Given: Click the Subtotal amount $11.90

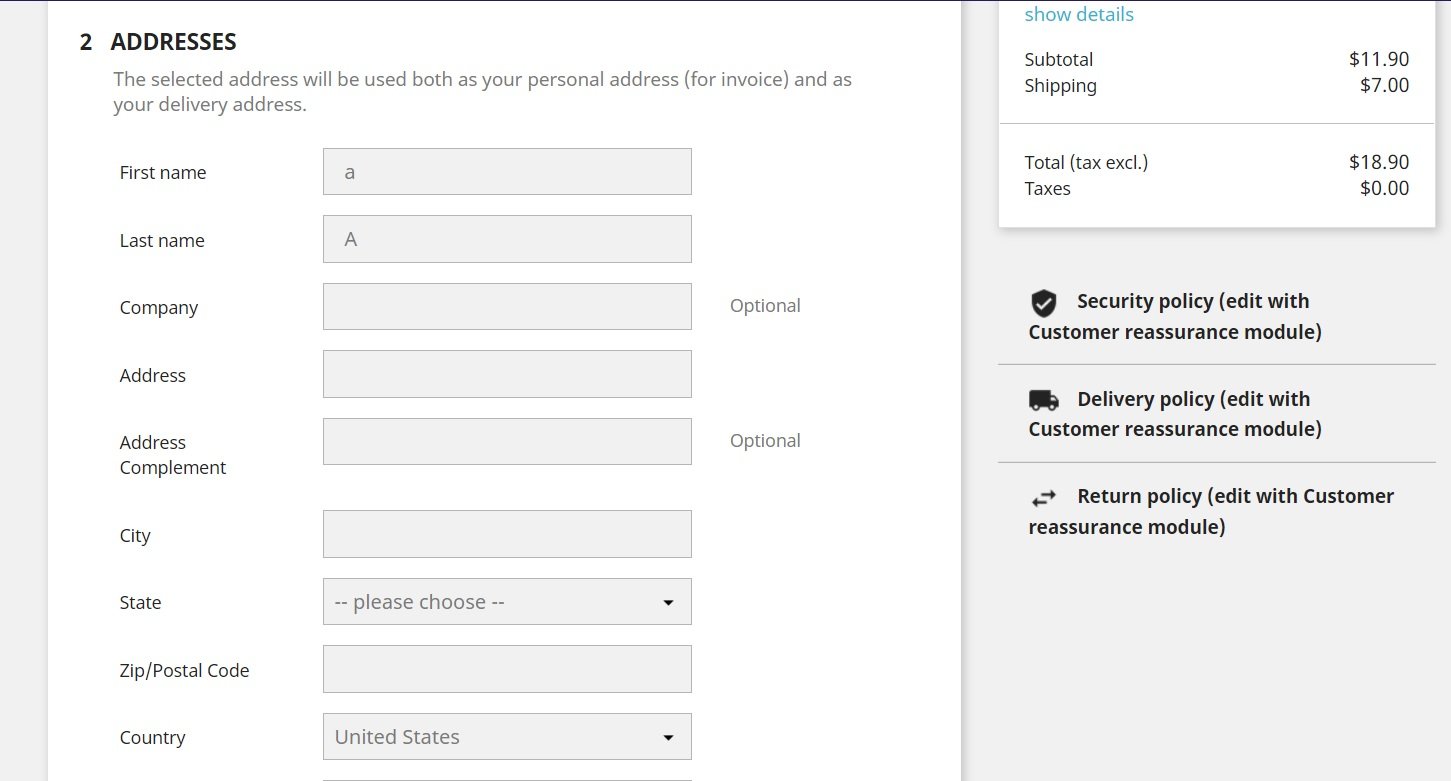Looking at the screenshot, I should (x=1378, y=59).
